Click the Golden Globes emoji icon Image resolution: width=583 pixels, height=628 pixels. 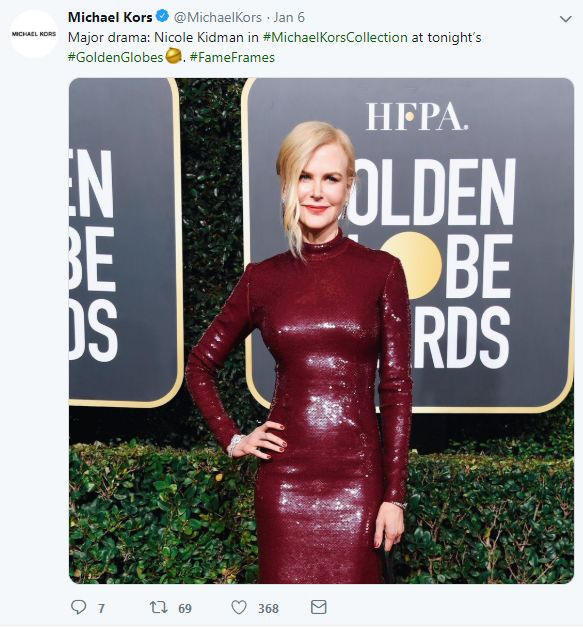coord(173,55)
